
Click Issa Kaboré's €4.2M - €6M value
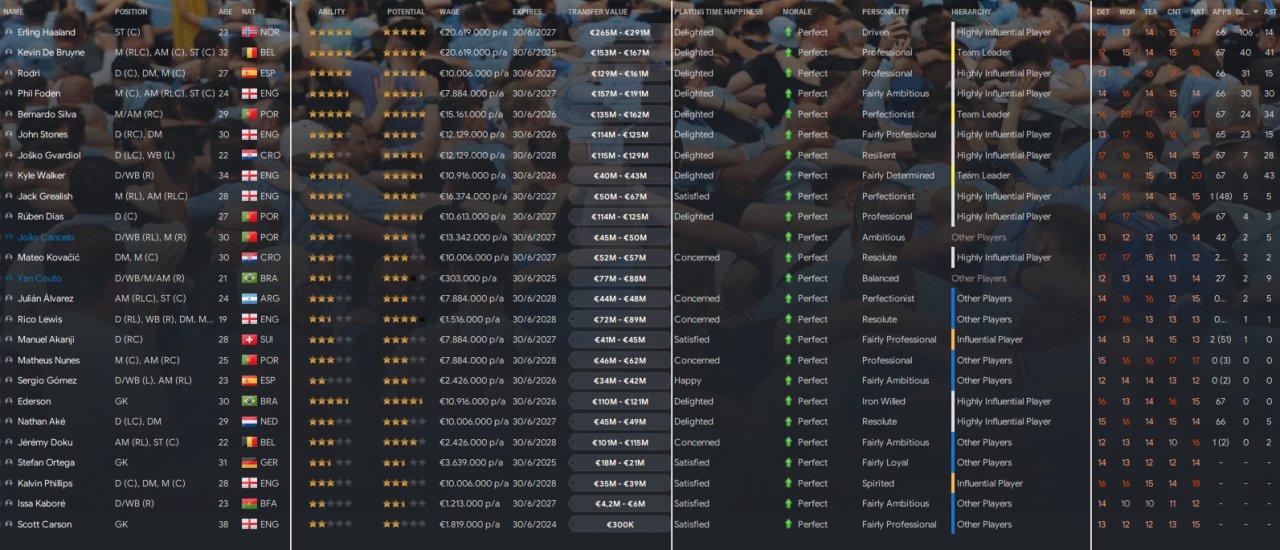coord(619,503)
